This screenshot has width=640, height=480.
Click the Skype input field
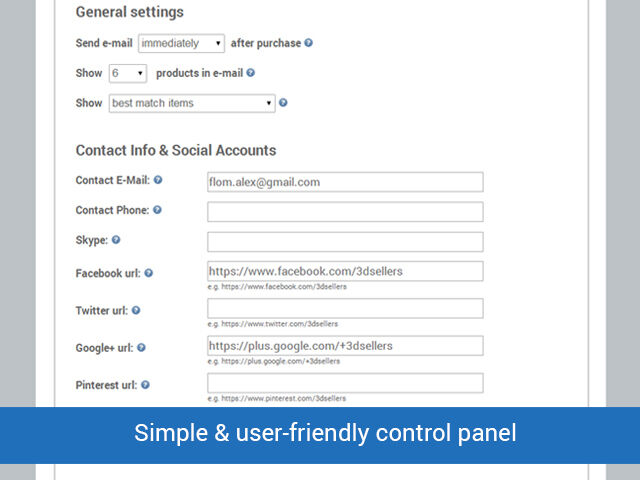[x=345, y=242]
